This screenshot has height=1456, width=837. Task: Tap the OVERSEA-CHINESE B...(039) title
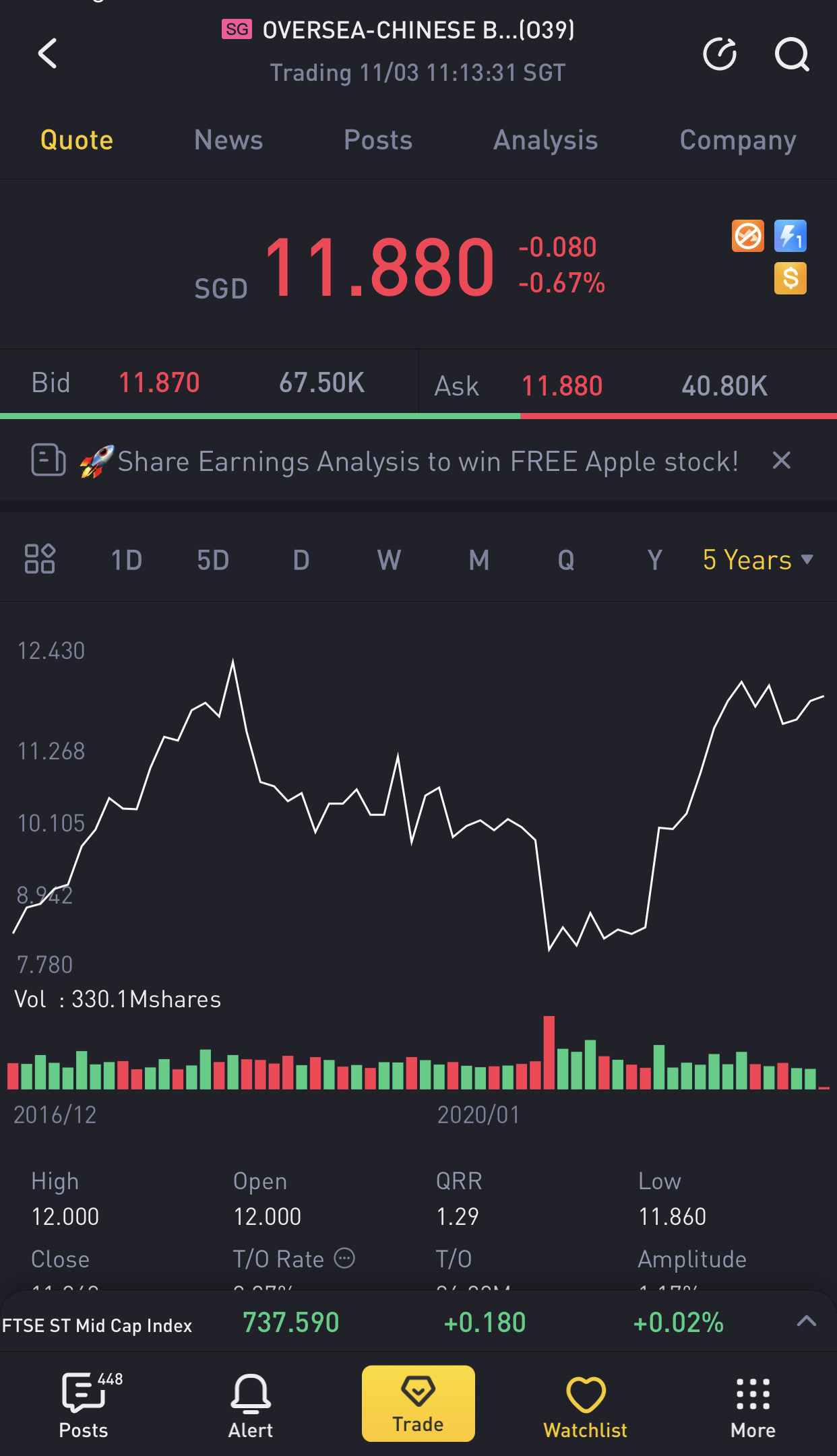click(x=418, y=30)
